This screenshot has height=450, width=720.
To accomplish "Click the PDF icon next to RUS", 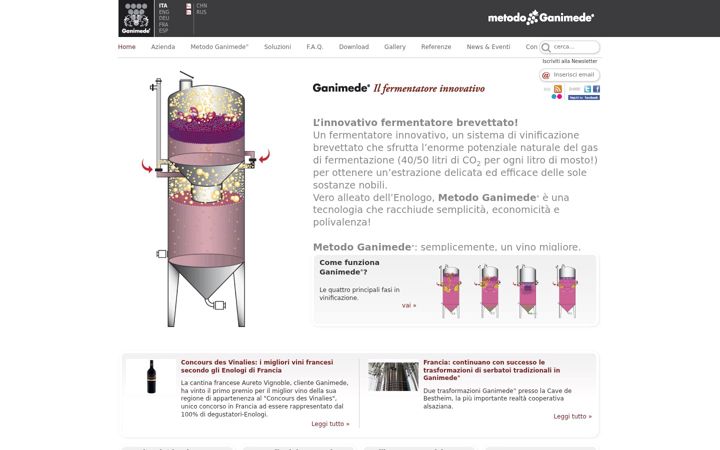I will (189, 12).
